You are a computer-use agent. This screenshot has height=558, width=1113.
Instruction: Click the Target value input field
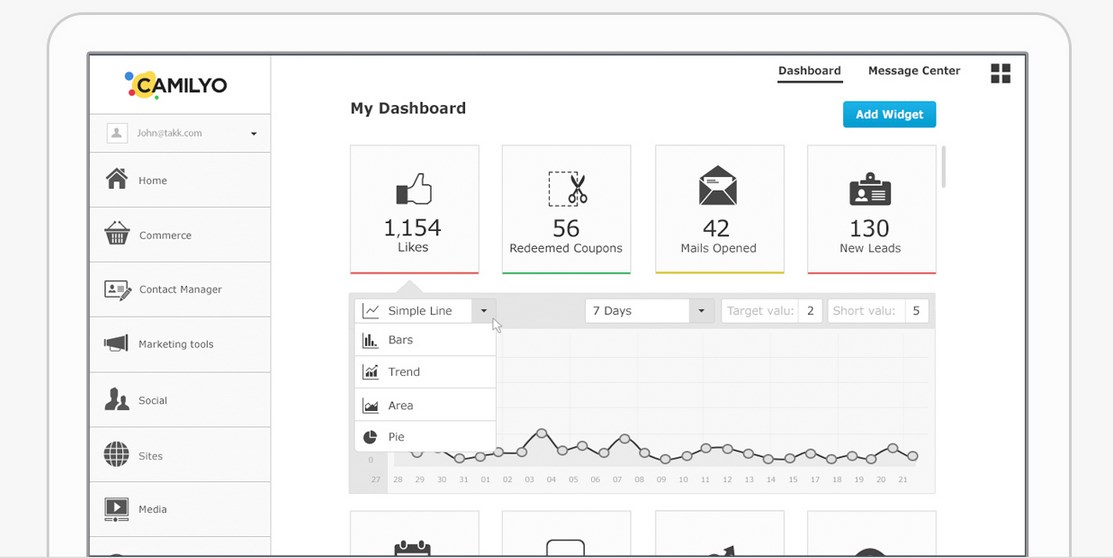pos(772,311)
